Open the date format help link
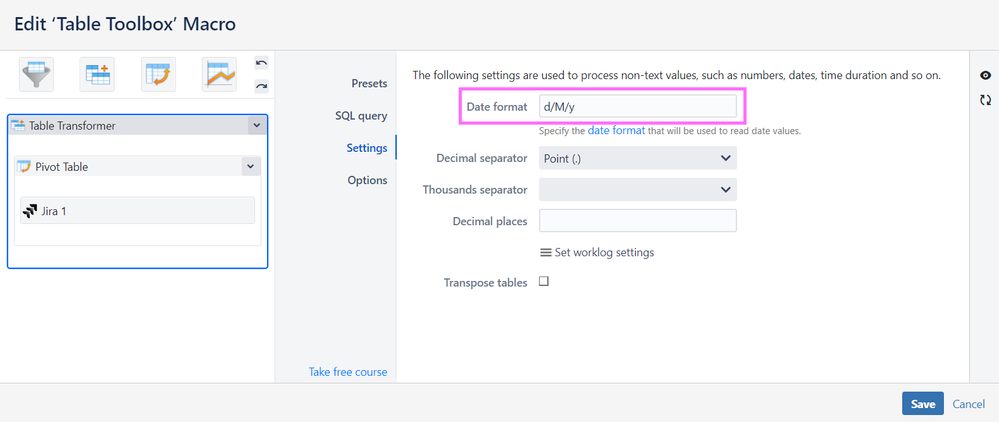Image resolution: width=999 pixels, height=422 pixels. click(616, 130)
